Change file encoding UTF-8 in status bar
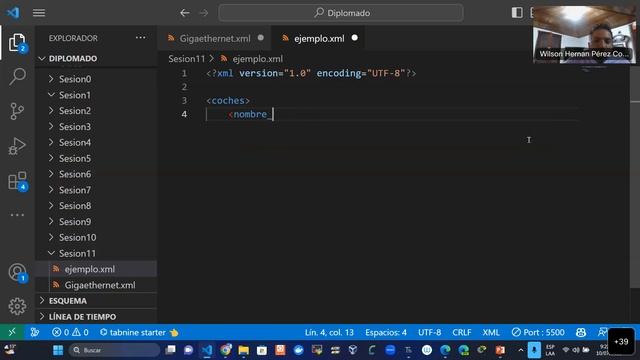The height and width of the screenshot is (360, 640). click(429, 332)
